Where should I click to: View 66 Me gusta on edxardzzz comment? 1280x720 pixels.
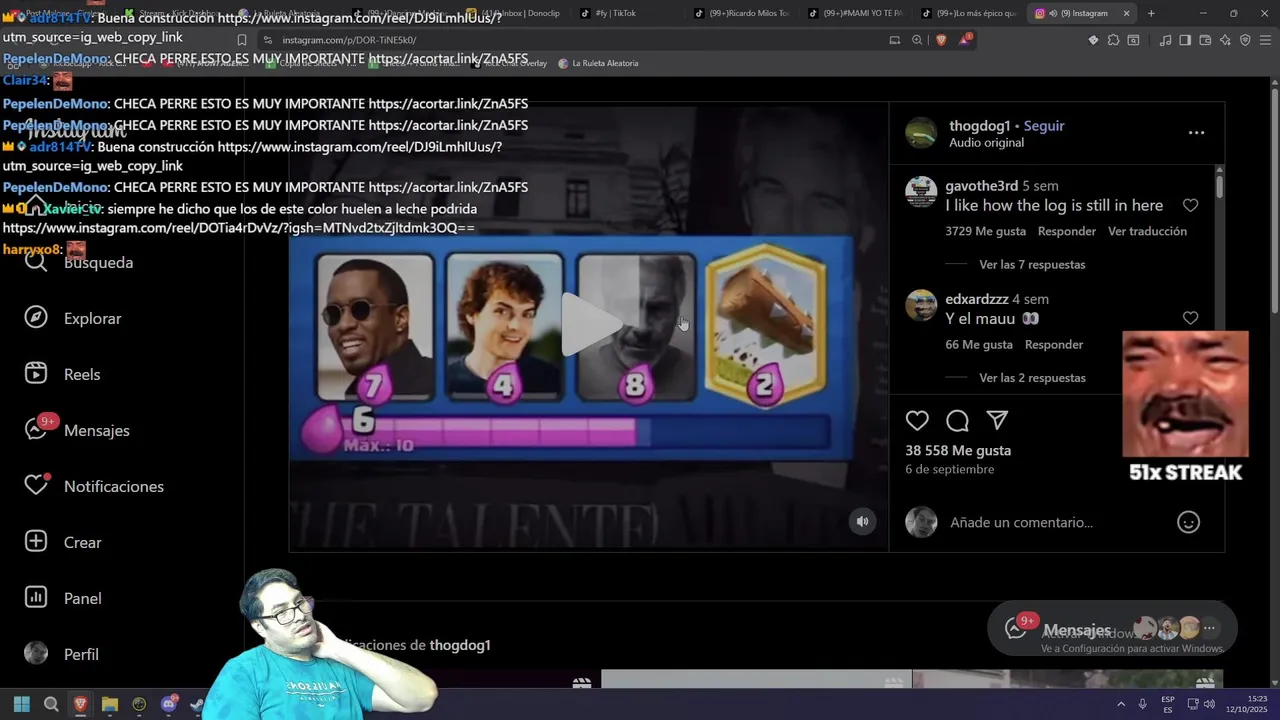pos(979,344)
